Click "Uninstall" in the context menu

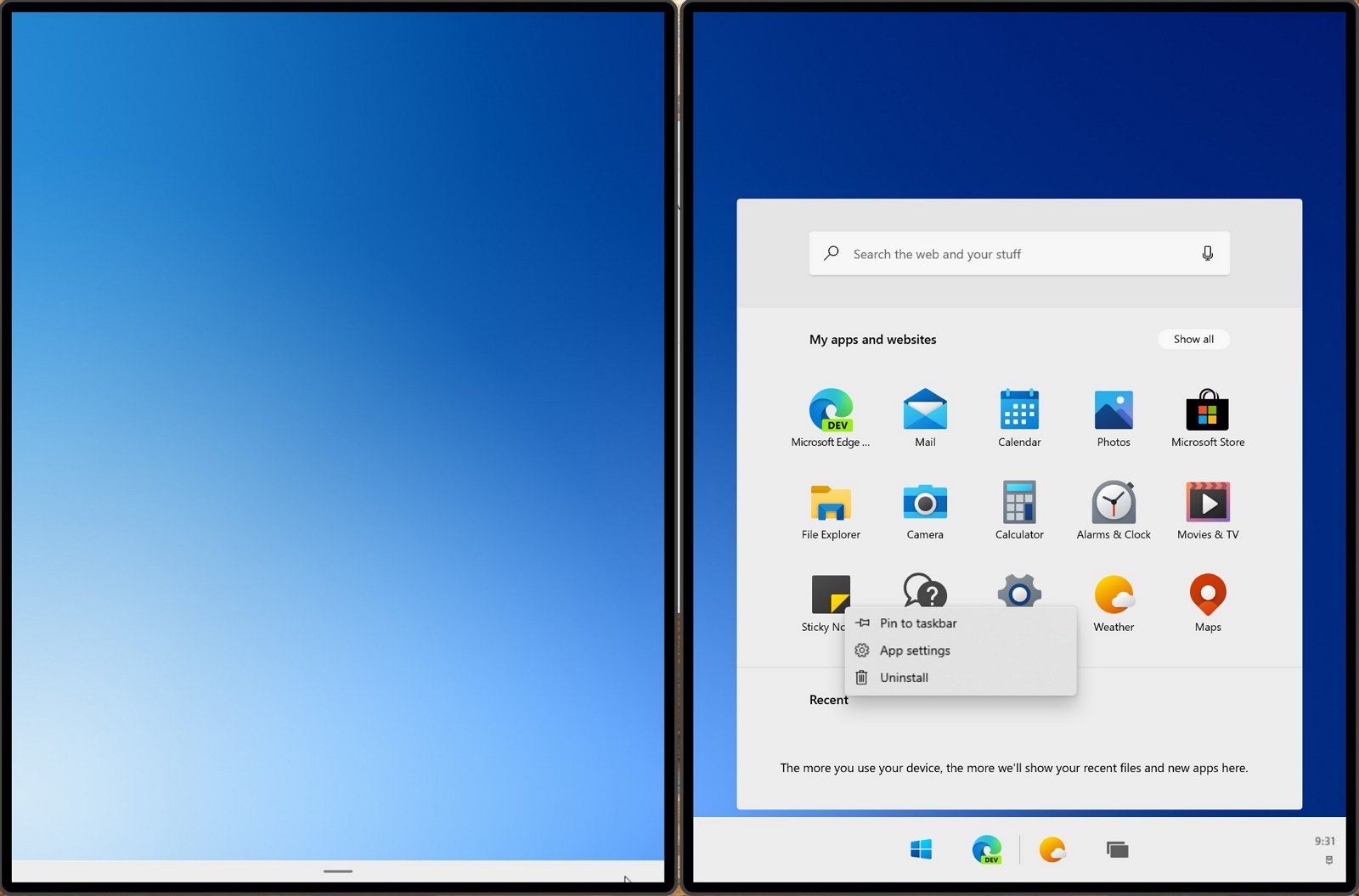[904, 677]
